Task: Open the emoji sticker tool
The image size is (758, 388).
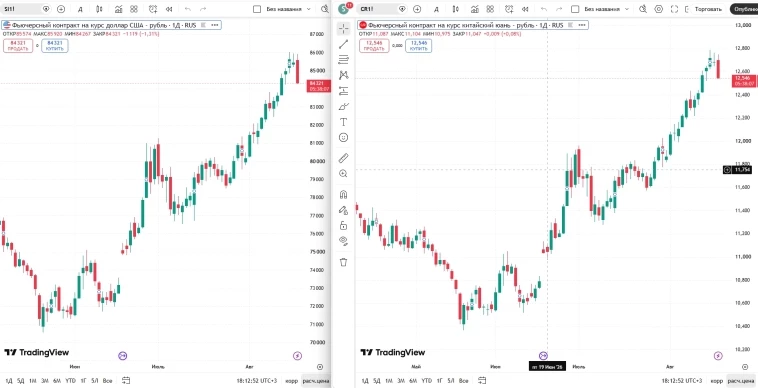Action: (x=344, y=138)
